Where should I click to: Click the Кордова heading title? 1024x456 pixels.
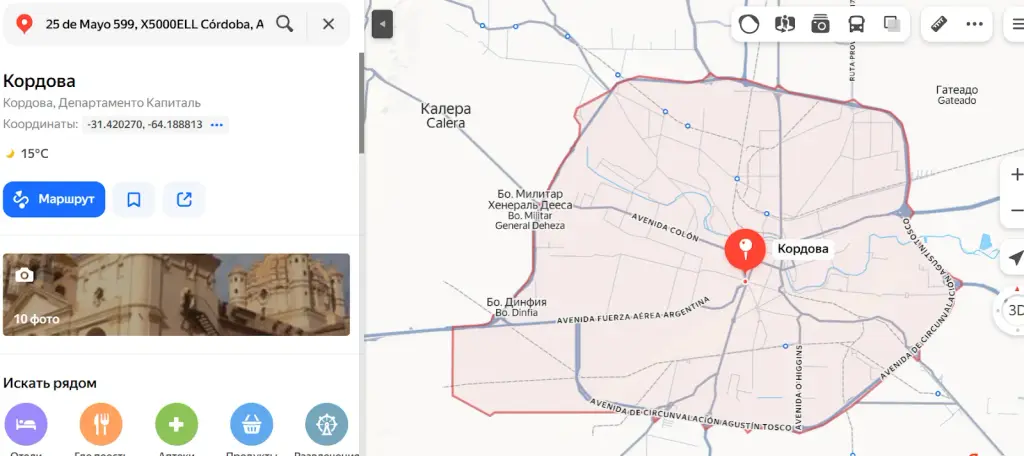coord(39,81)
